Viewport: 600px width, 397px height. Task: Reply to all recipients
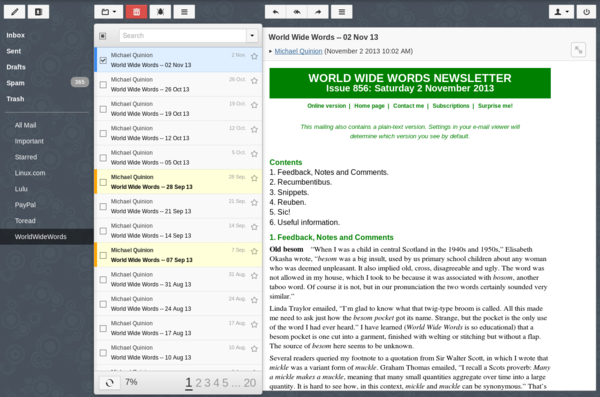tap(297, 12)
